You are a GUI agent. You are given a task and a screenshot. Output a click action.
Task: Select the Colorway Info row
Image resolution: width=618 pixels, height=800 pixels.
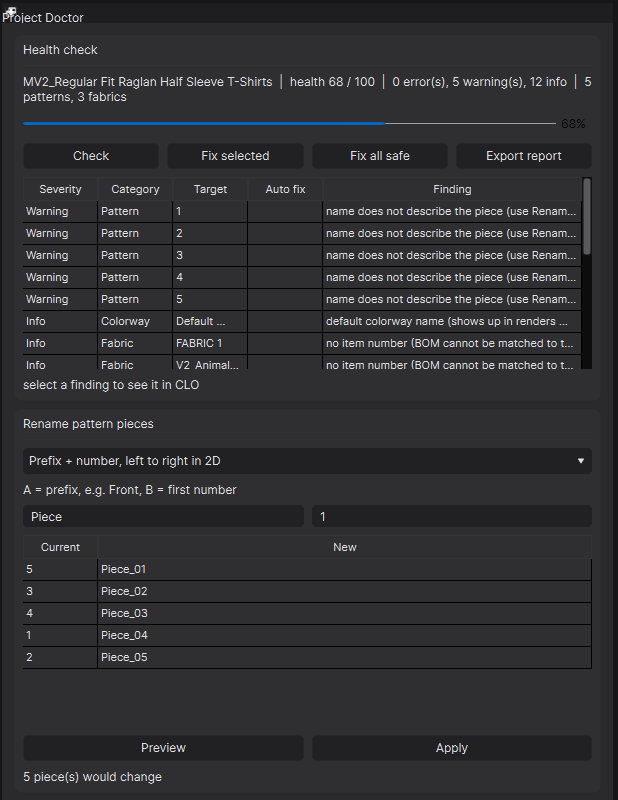click(x=302, y=321)
